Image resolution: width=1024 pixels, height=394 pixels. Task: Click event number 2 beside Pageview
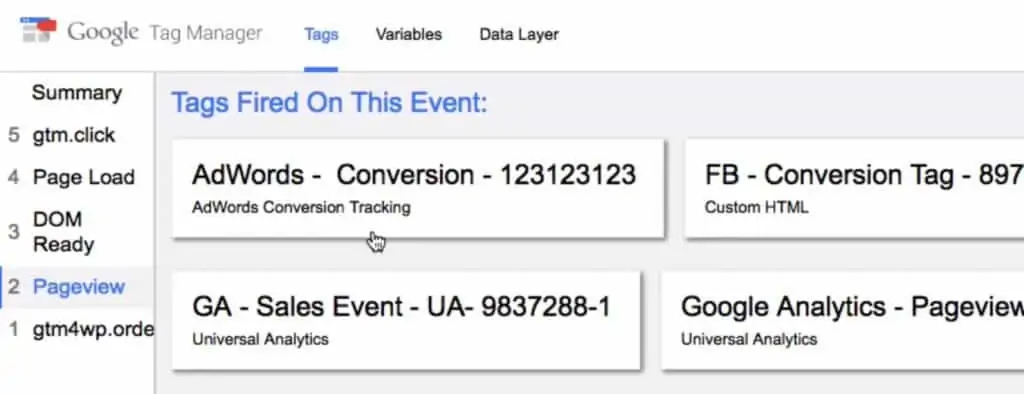click(14, 287)
